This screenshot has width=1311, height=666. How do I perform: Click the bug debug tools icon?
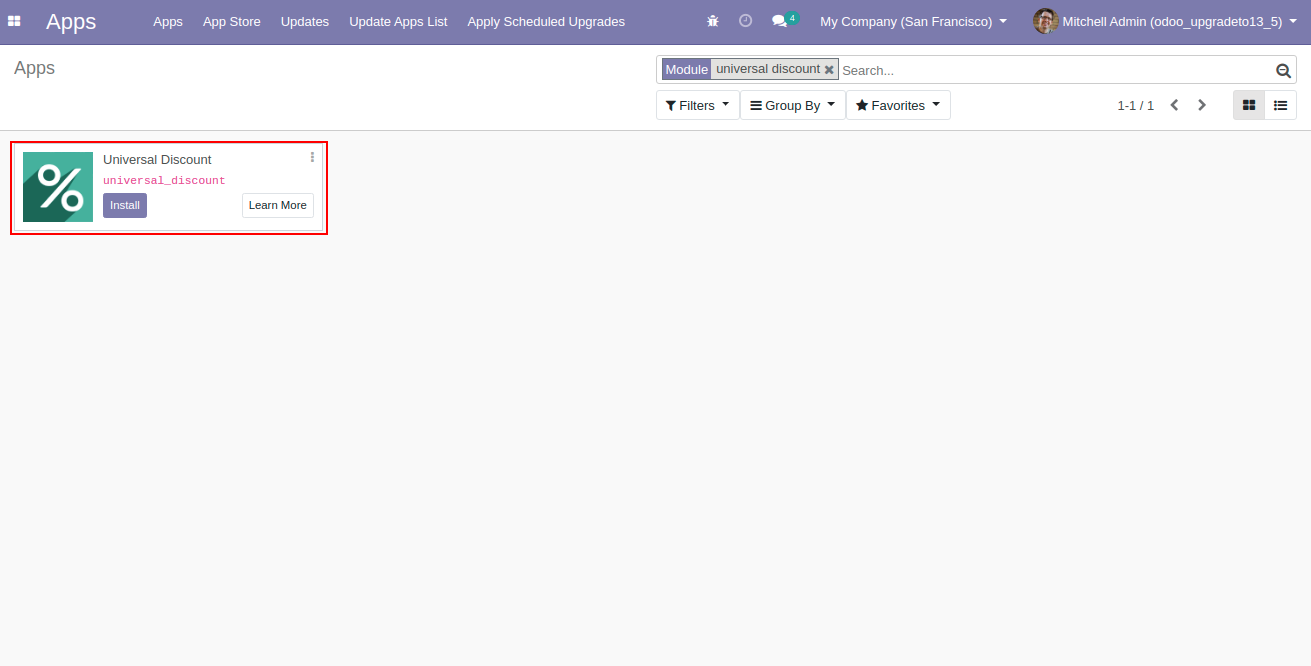[713, 21]
